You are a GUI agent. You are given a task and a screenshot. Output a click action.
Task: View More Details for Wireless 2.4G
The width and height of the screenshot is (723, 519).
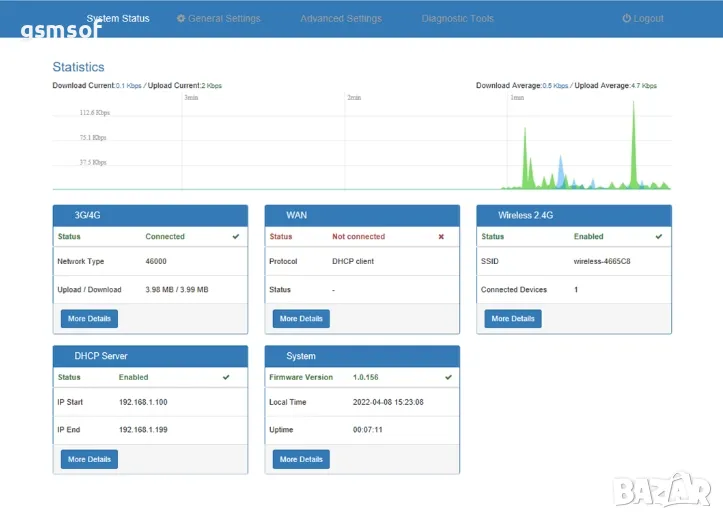pyautogui.click(x=513, y=319)
